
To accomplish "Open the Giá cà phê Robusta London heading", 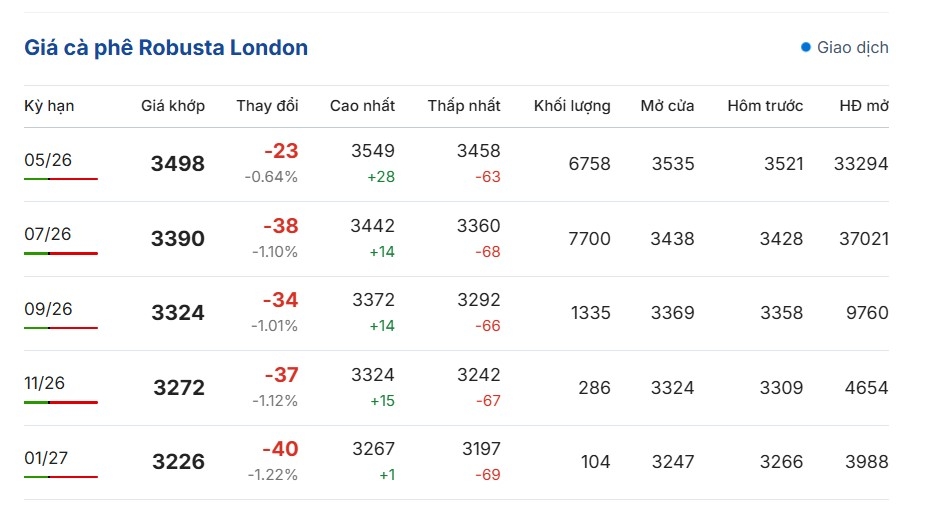I will [166, 47].
